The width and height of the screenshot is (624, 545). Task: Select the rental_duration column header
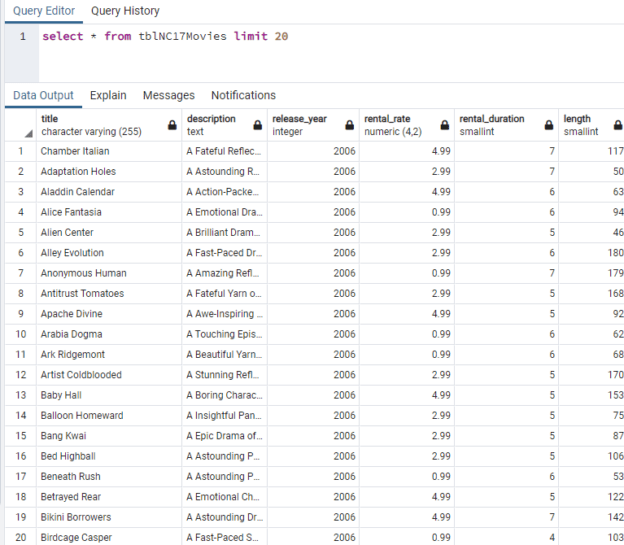(x=506, y=125)
